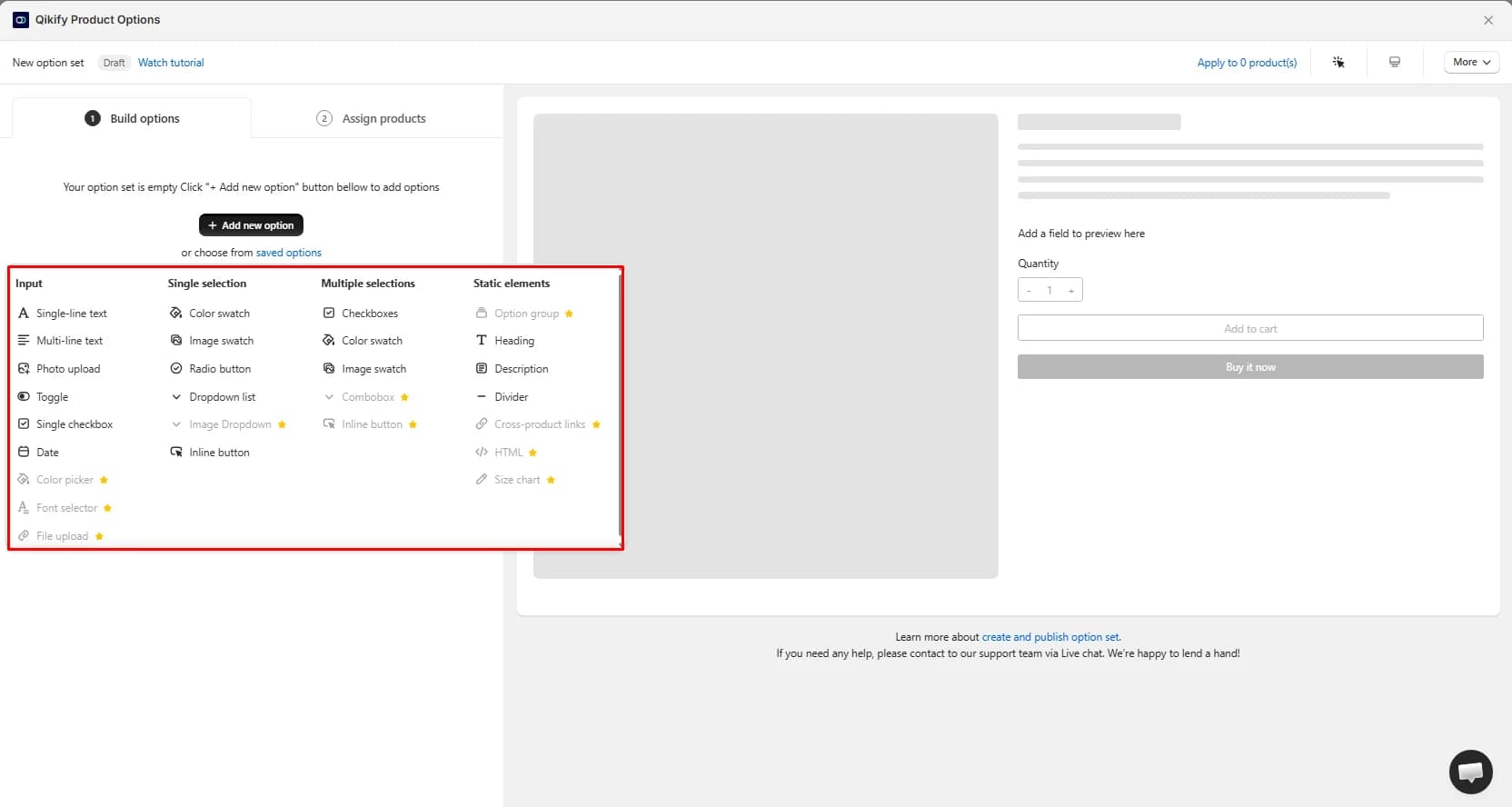Click the Dropdown list chevron icon

[176, 397]
